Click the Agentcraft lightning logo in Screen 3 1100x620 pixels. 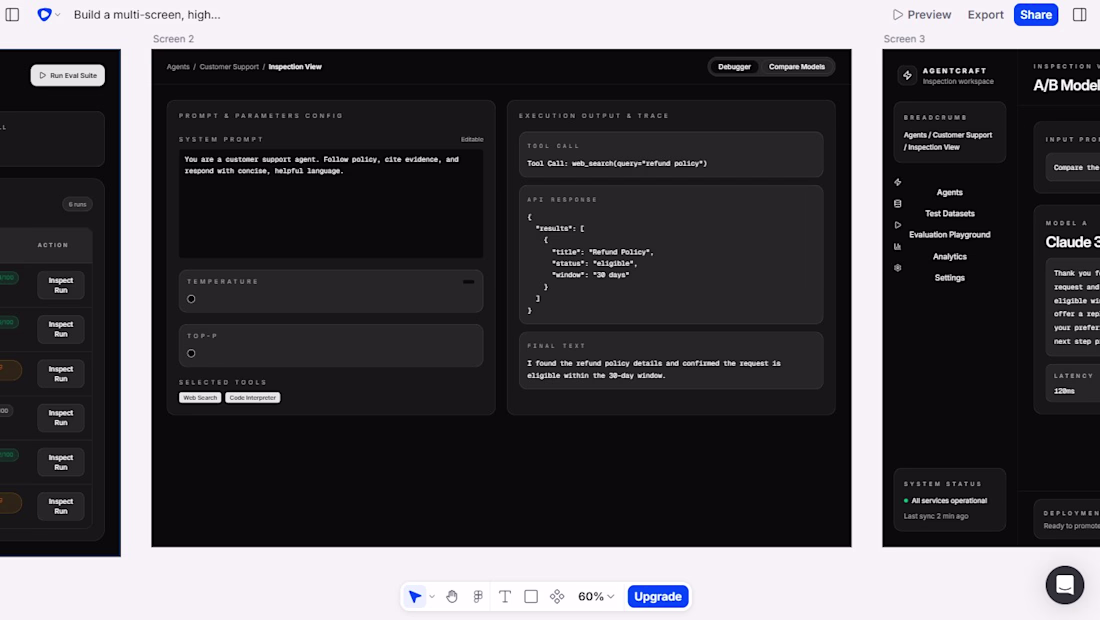pos(906,75)
